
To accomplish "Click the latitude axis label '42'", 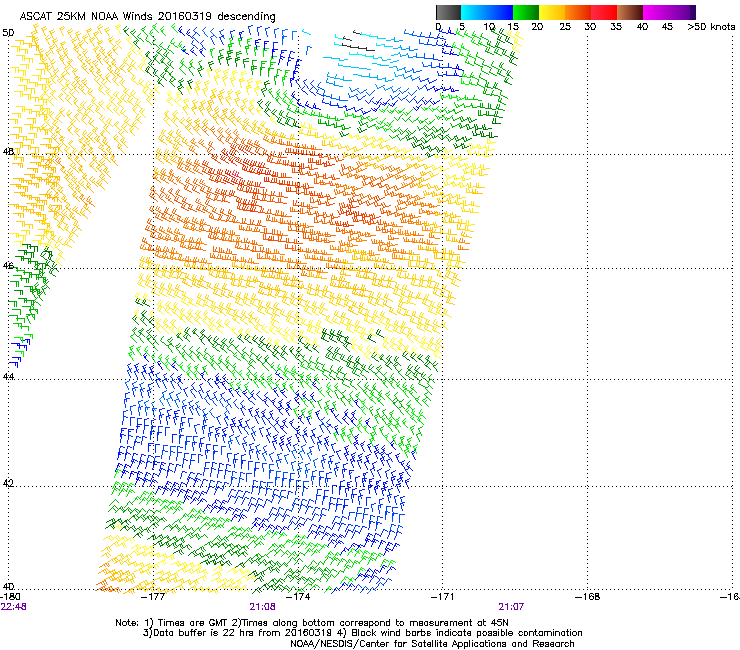I will [8, 483].
